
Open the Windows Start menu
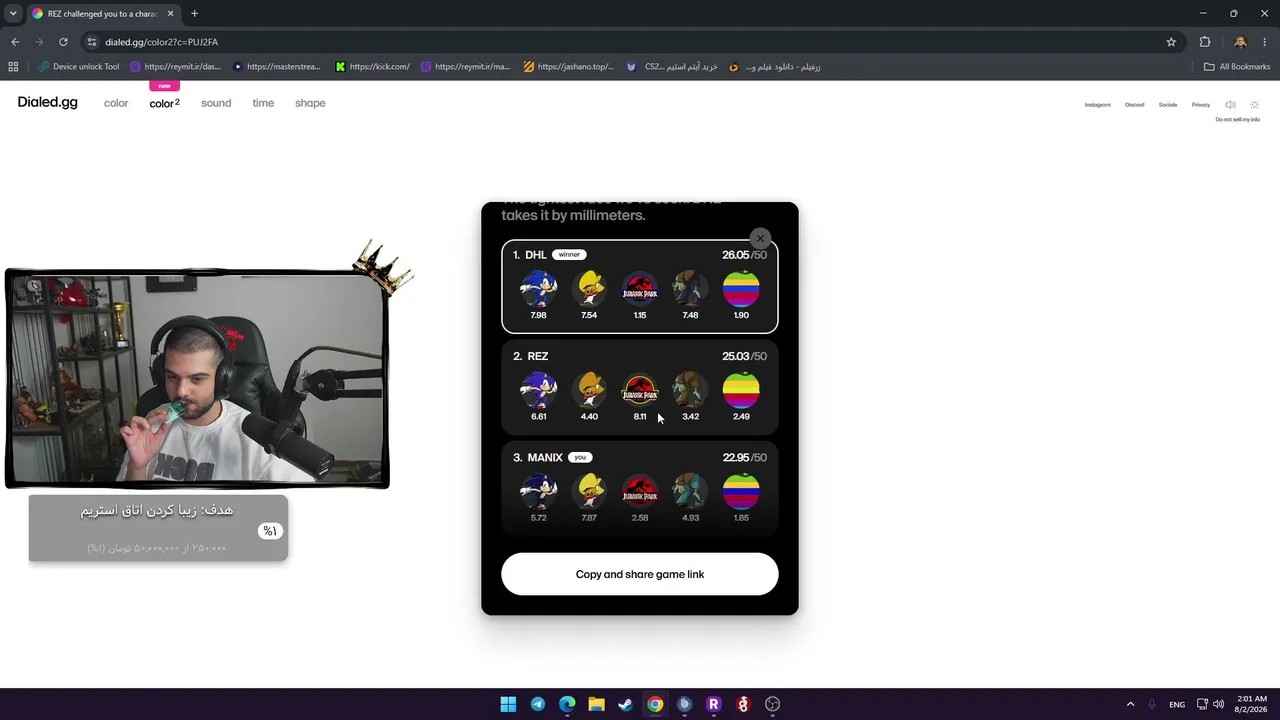[x=508, y=704]
